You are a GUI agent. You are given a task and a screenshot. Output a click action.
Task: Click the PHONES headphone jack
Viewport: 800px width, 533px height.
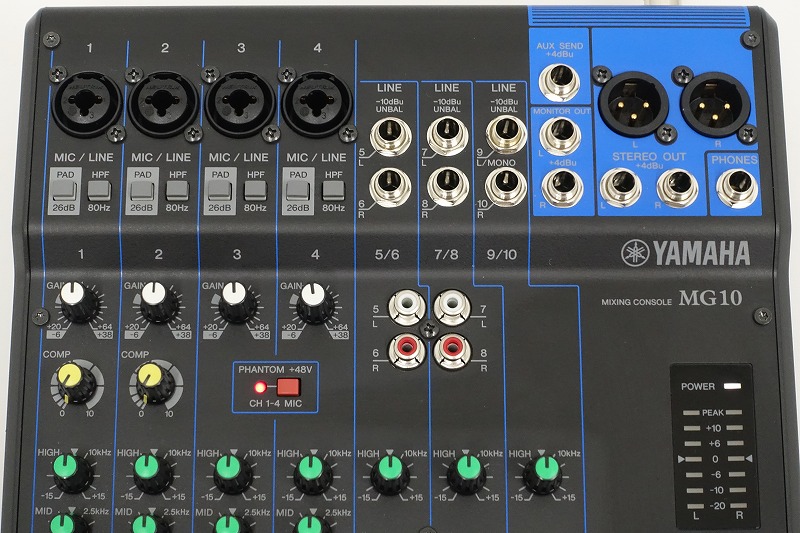pos(737,189)
